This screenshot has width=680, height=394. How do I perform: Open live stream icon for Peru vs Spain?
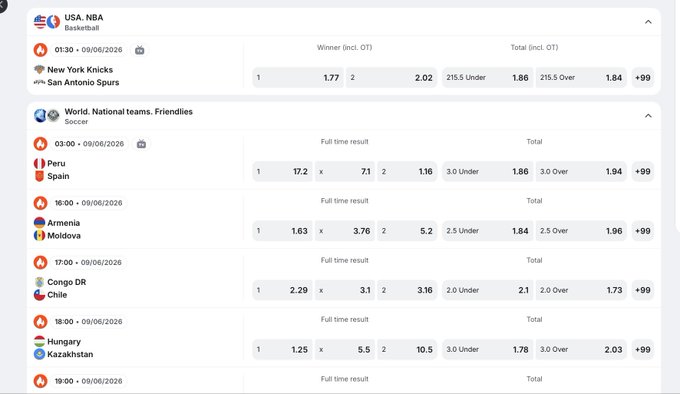[141, 144]
